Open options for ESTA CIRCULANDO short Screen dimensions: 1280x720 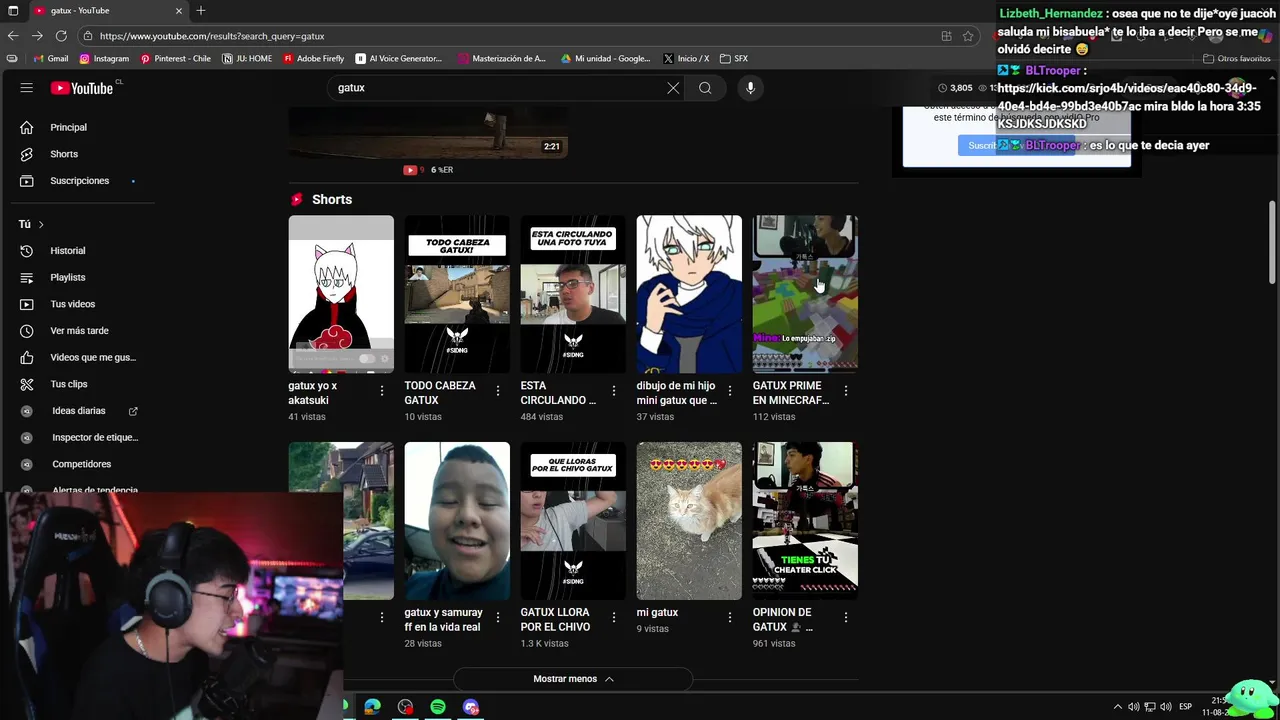pos(614,391)
